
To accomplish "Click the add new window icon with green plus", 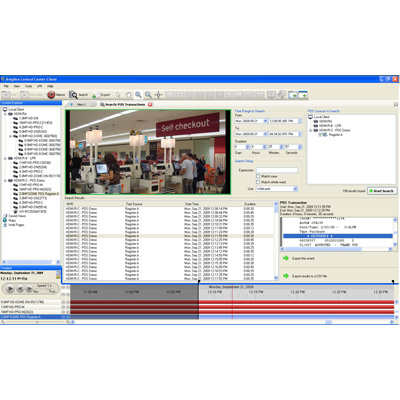I will pyautogui.click(x=303, y=95).
